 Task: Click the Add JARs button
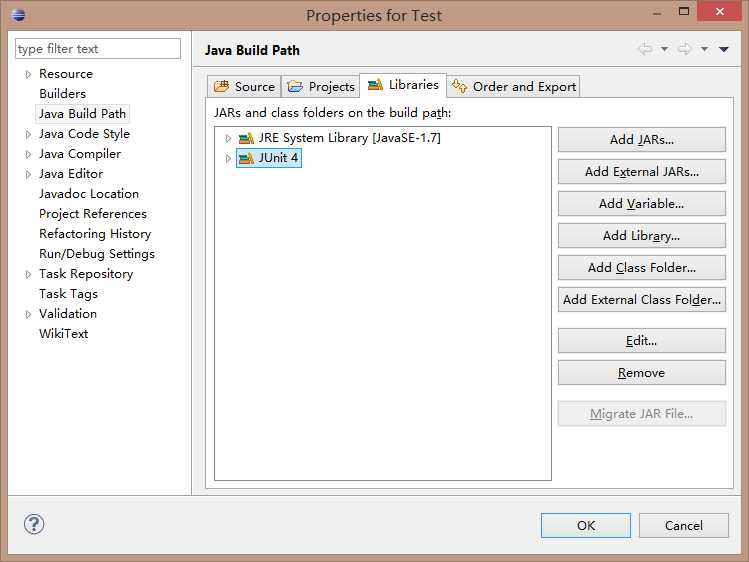click(642, 139)
